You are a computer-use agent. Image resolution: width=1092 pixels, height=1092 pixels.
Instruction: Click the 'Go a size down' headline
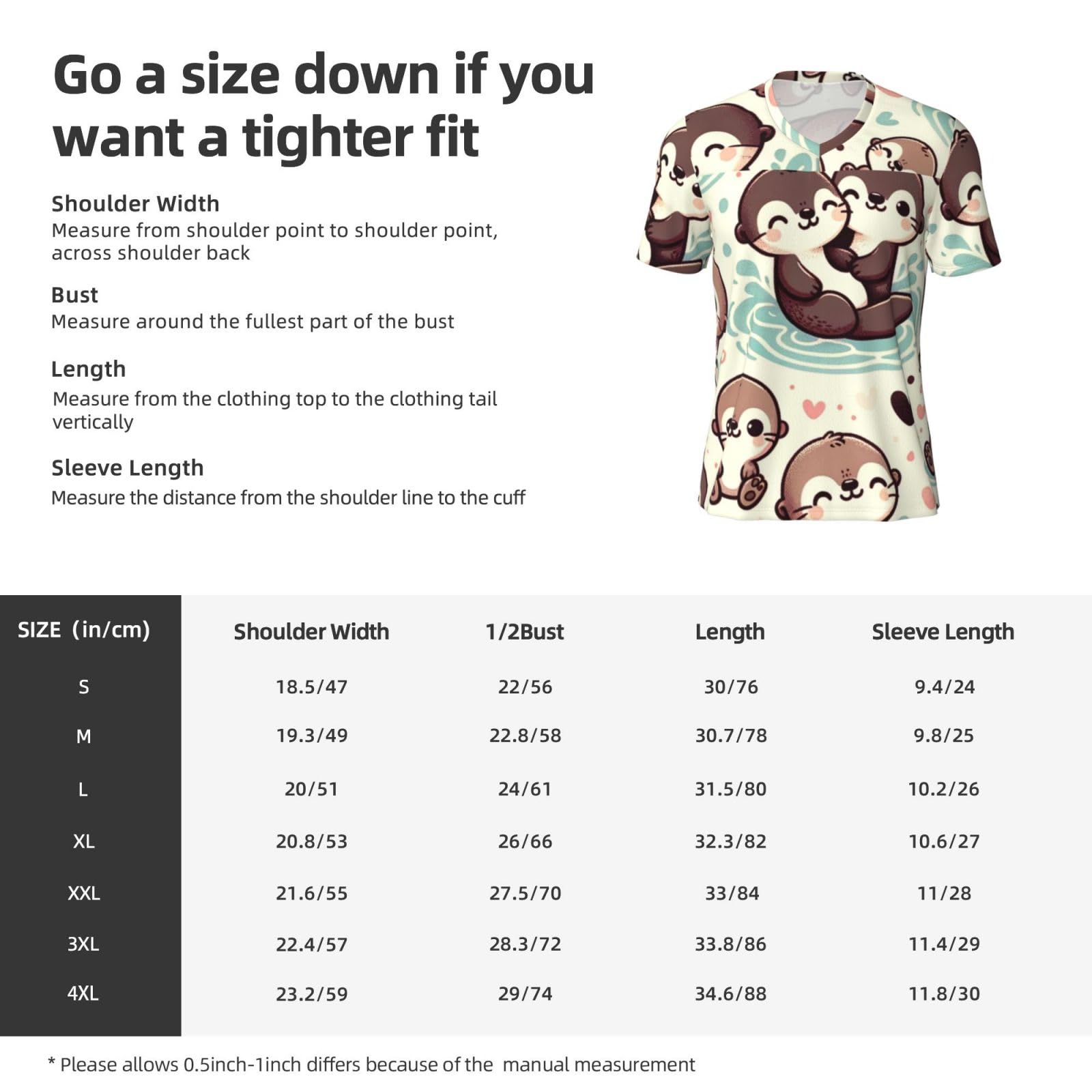tap(324, 106)
